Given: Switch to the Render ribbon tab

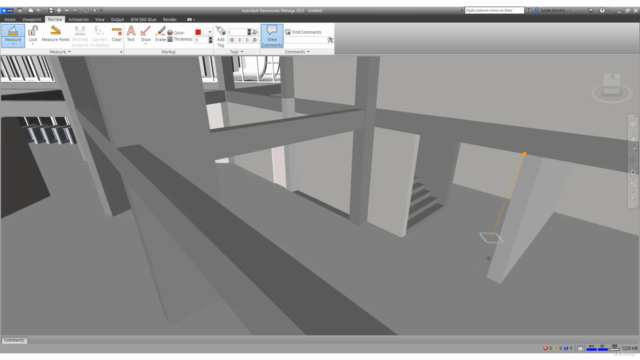Looking at the screenshot, I should tap(169, 19).
